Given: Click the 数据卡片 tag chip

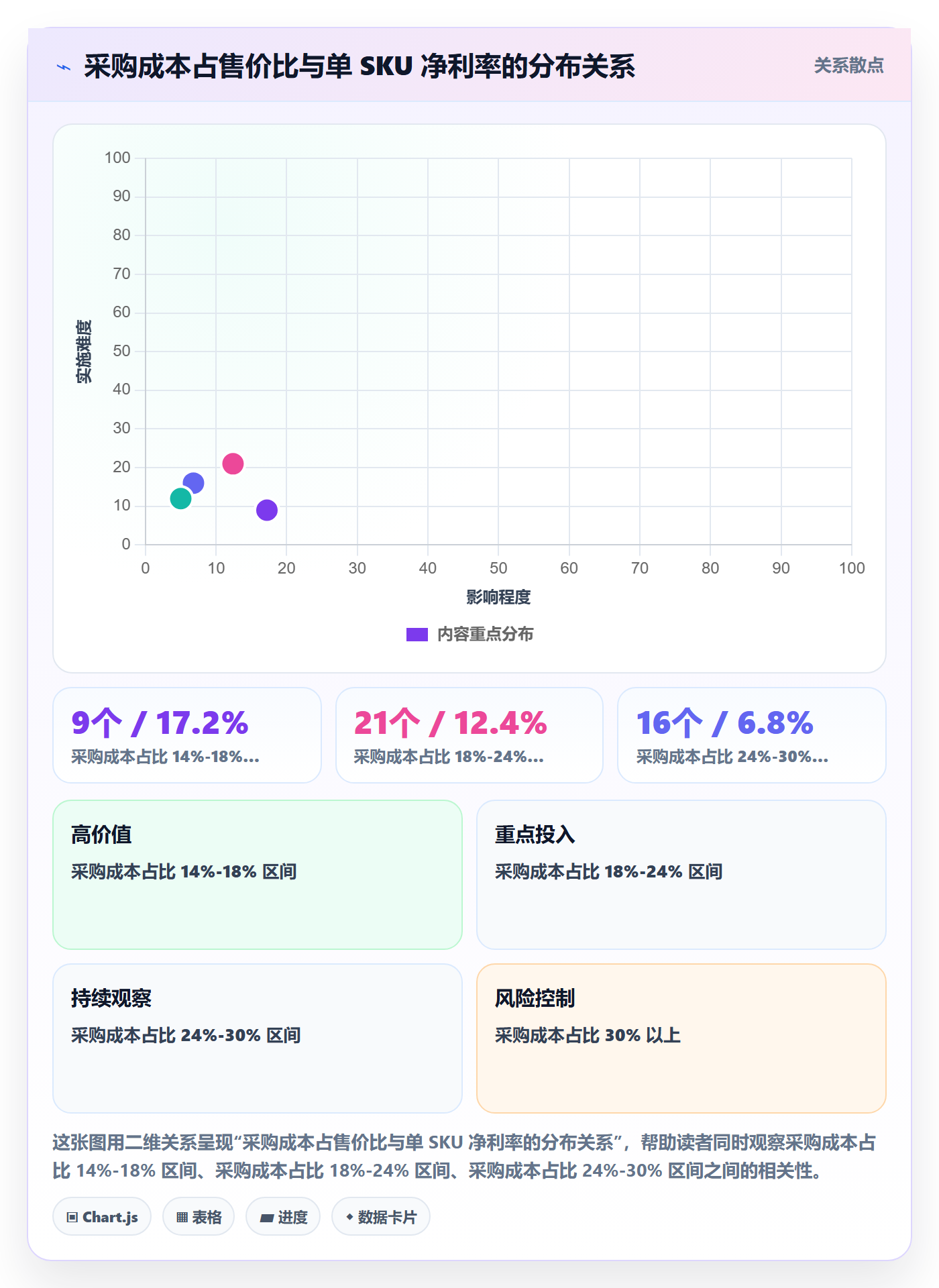Looking at the screenshot, I should coord(381,1217).
